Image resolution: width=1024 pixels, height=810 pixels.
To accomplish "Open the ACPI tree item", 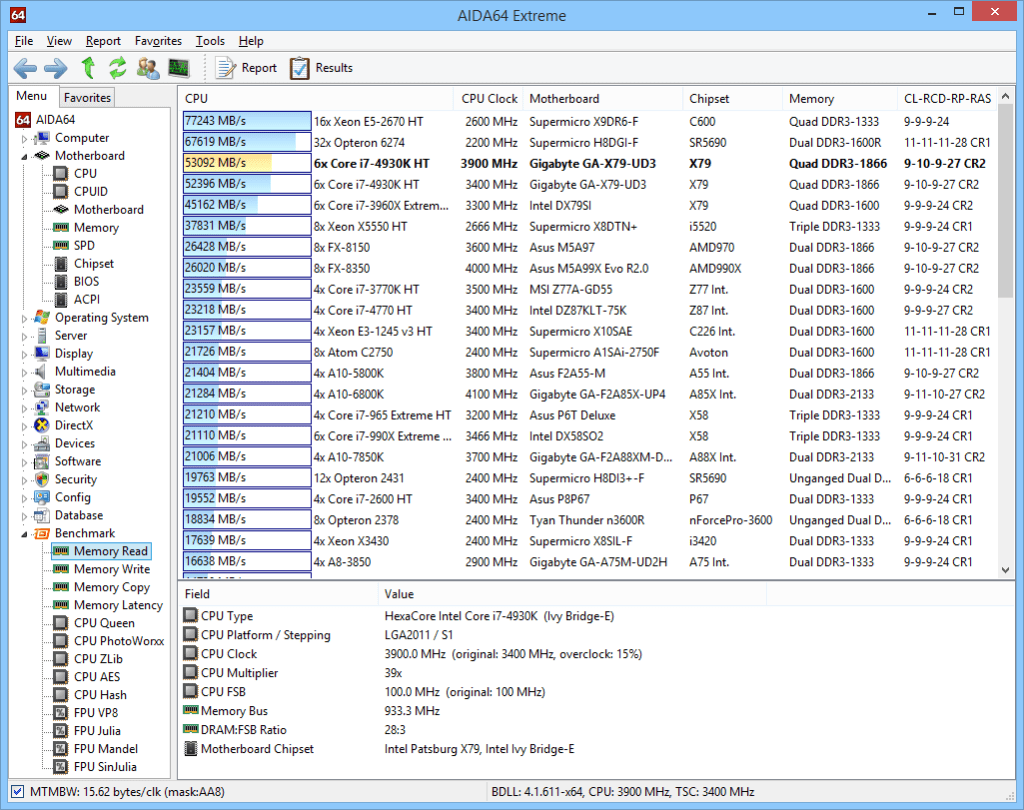I will tap(86, 299).
